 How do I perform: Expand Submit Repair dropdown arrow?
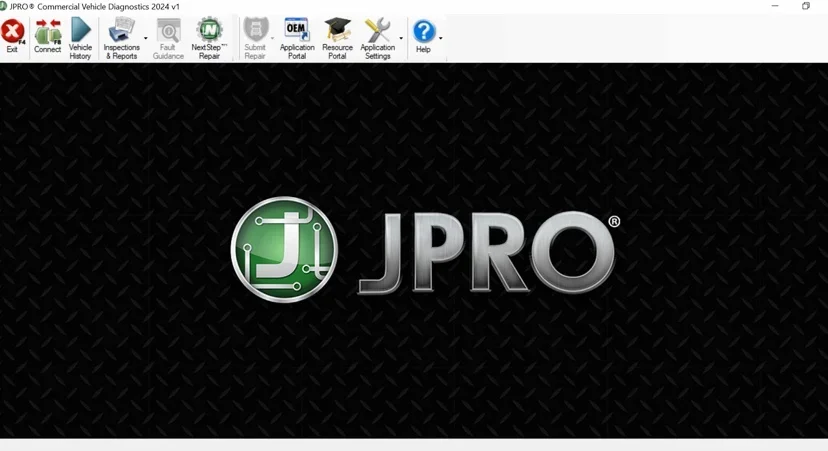(272, 39)
